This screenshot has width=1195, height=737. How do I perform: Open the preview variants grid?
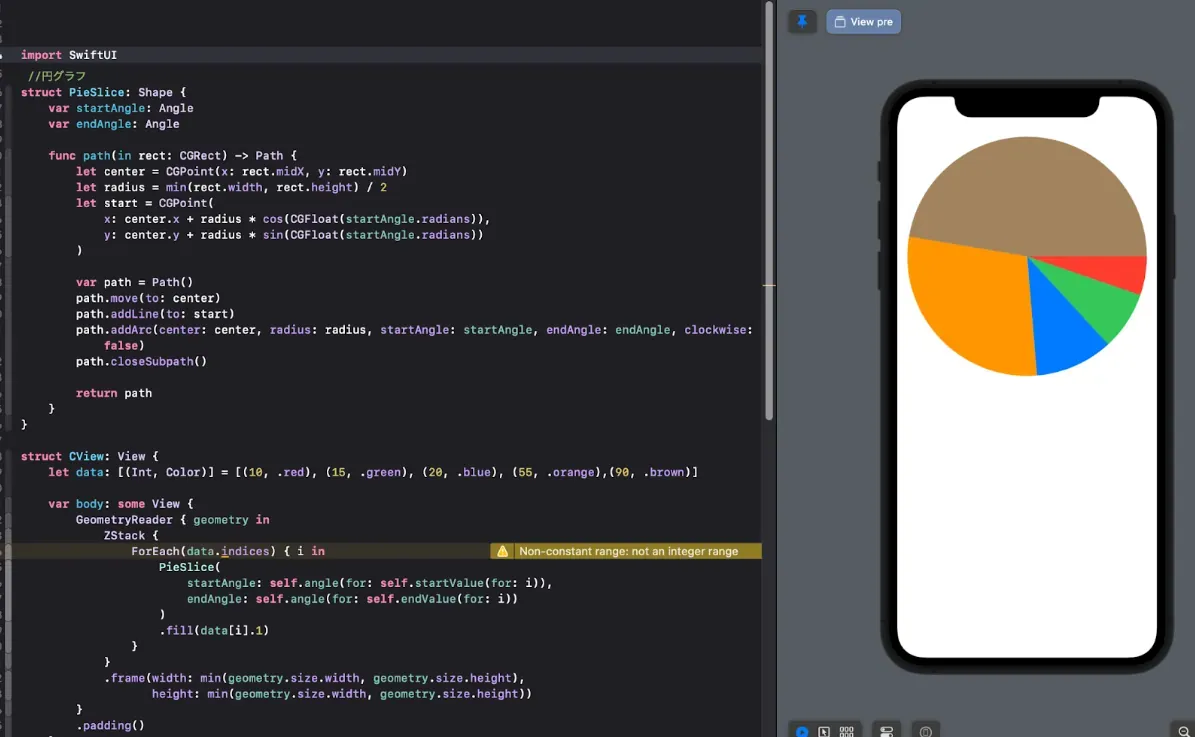(x=847, y=732)
